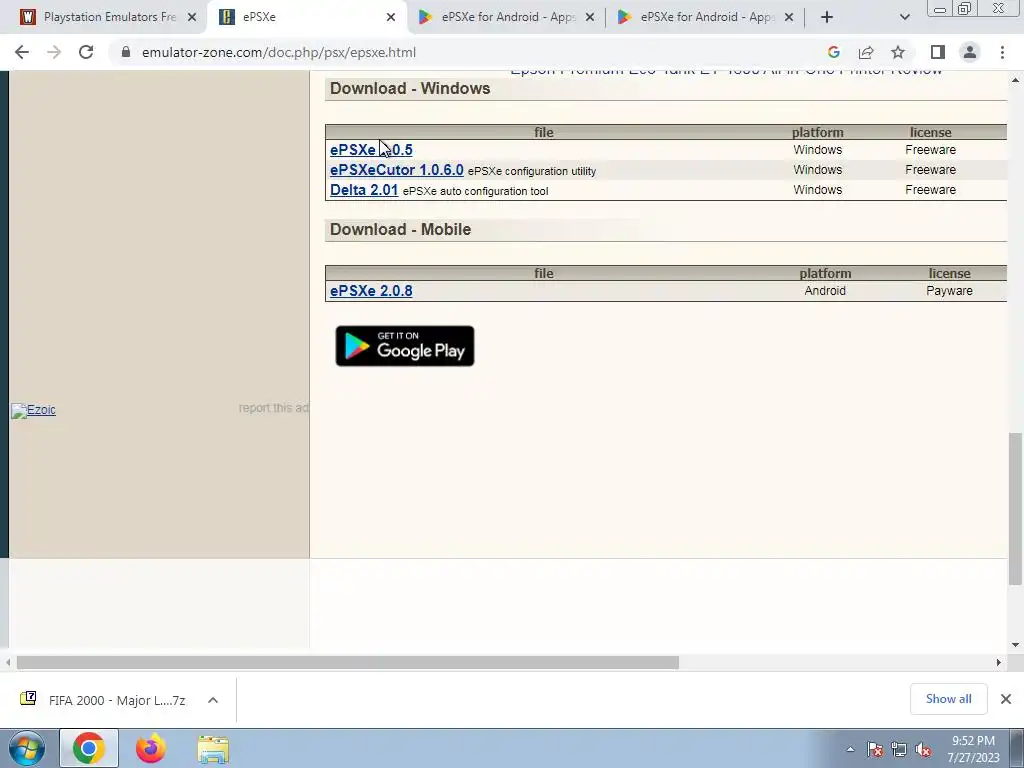This screenshot has width=1024, height=768.
Task: Open Action Center flag icon
Action: click(875, 750)
